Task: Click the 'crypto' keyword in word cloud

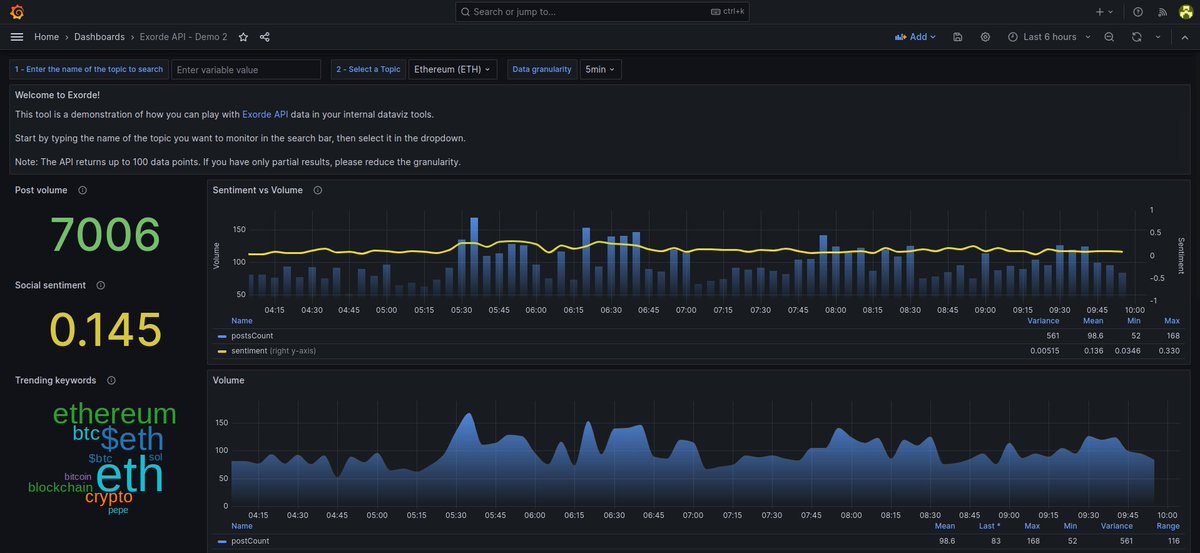Action: 109,497
